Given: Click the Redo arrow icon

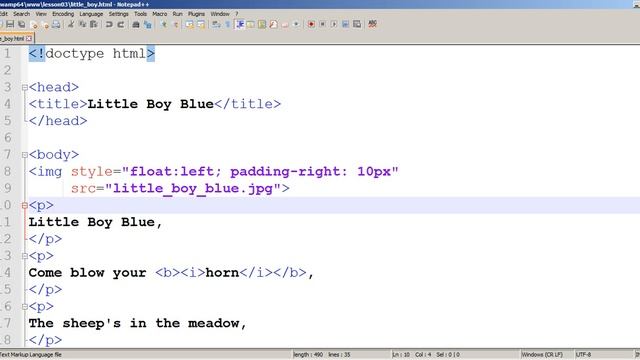Looking at the screenshot, I should 121,24.
